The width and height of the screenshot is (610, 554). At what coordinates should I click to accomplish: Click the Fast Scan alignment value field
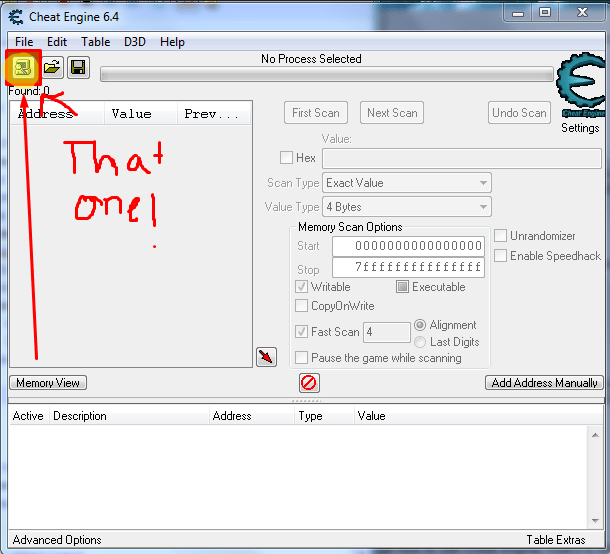[387, 332]
